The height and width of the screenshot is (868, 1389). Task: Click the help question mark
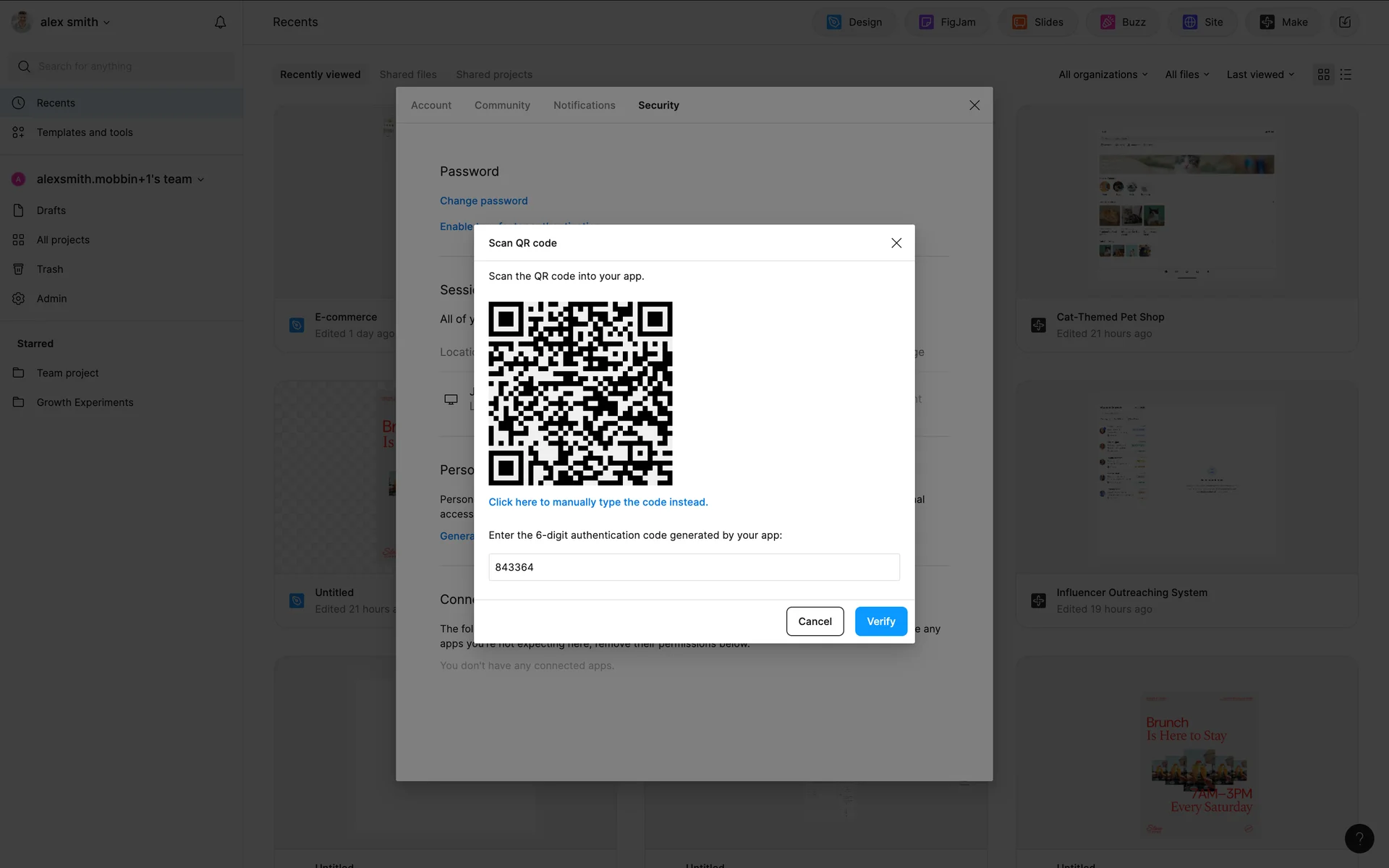click(1359, 838)
